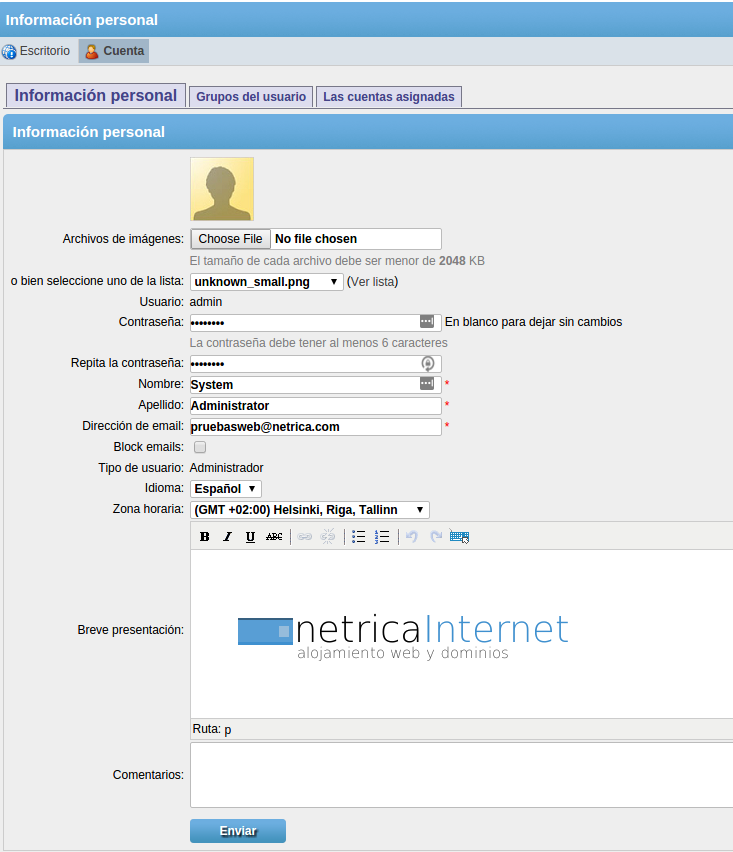Click the 'No file chosen' text
Image resolution: width=733 pixels, height=852 pixels.
coord(316,239)
